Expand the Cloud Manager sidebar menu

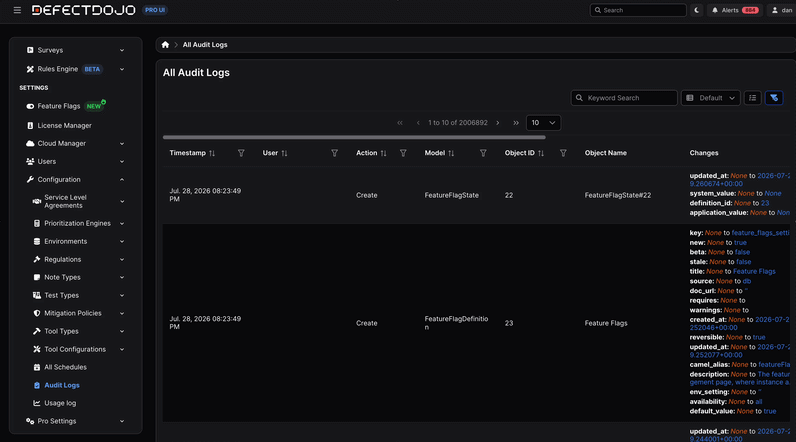point(75,144)
